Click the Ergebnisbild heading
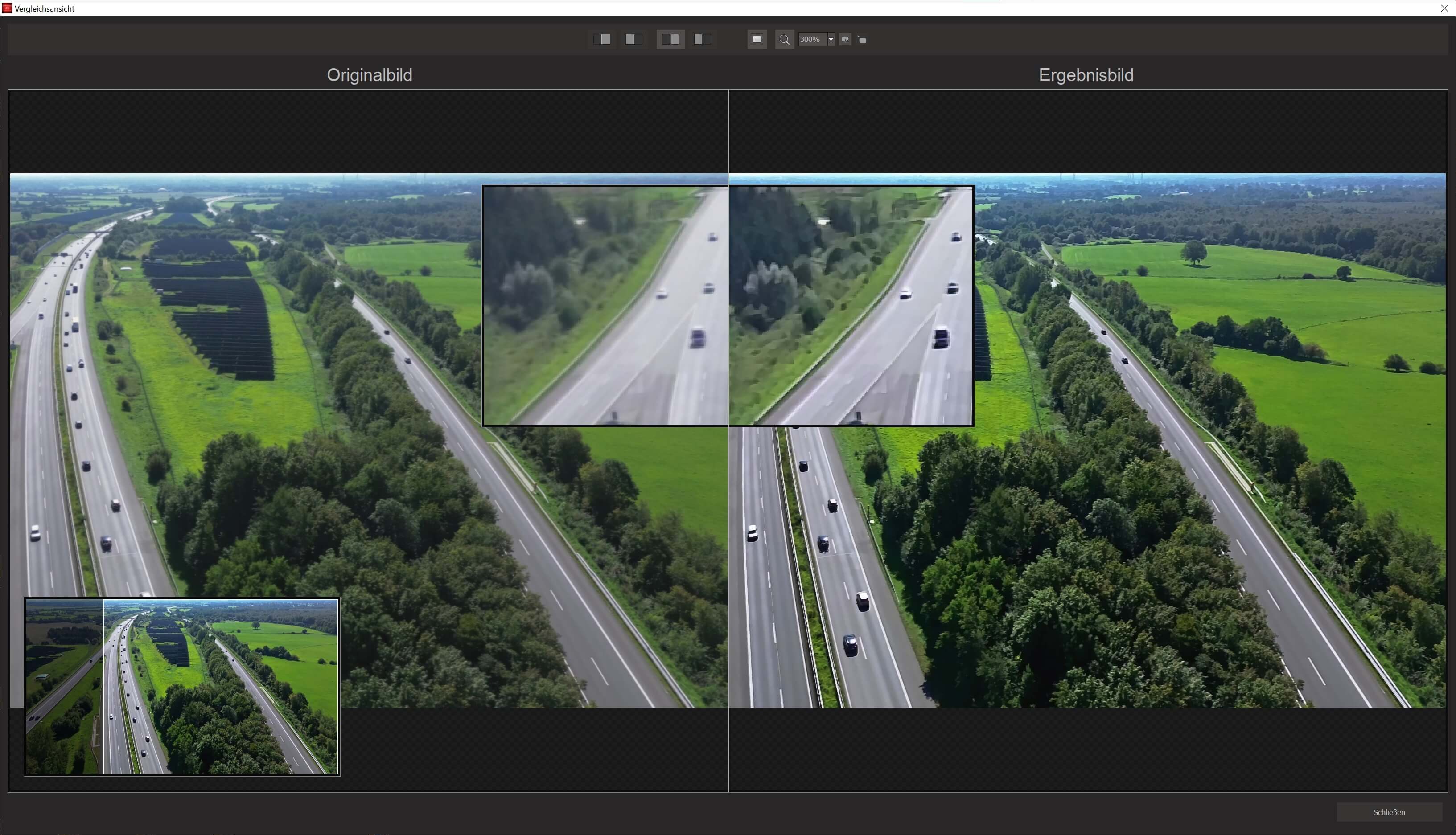Screen dimensions: 1456x835 (x=1086, y=75)
